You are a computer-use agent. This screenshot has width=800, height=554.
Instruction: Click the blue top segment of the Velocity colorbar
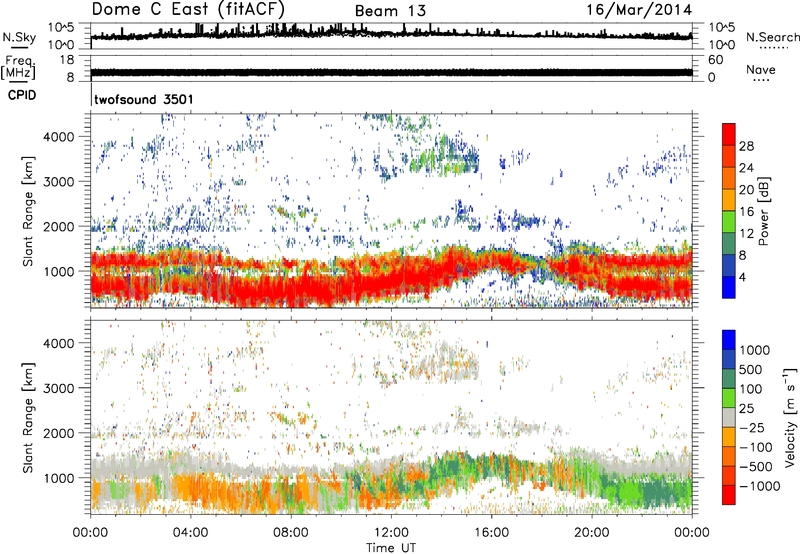[x=729, y=340]
